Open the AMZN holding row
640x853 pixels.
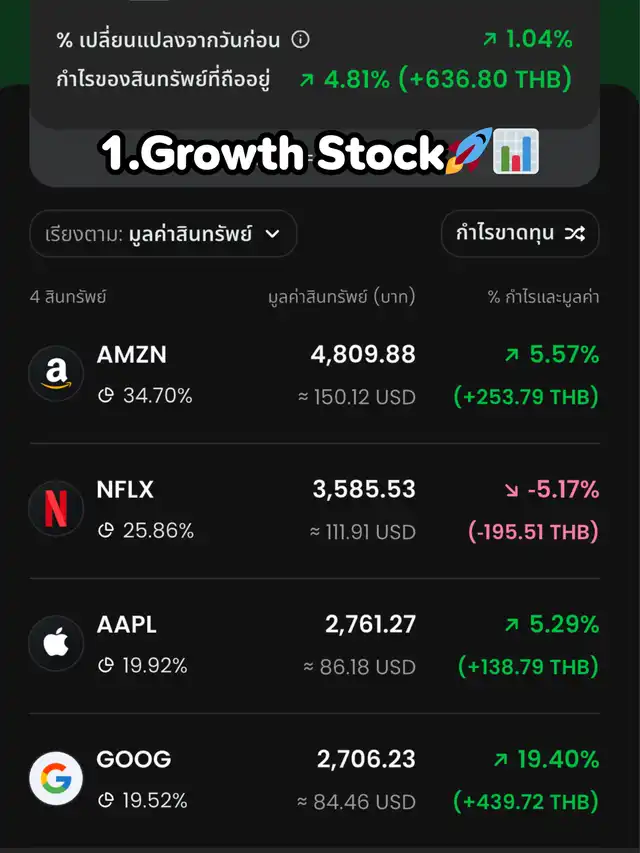pos(320,375)
